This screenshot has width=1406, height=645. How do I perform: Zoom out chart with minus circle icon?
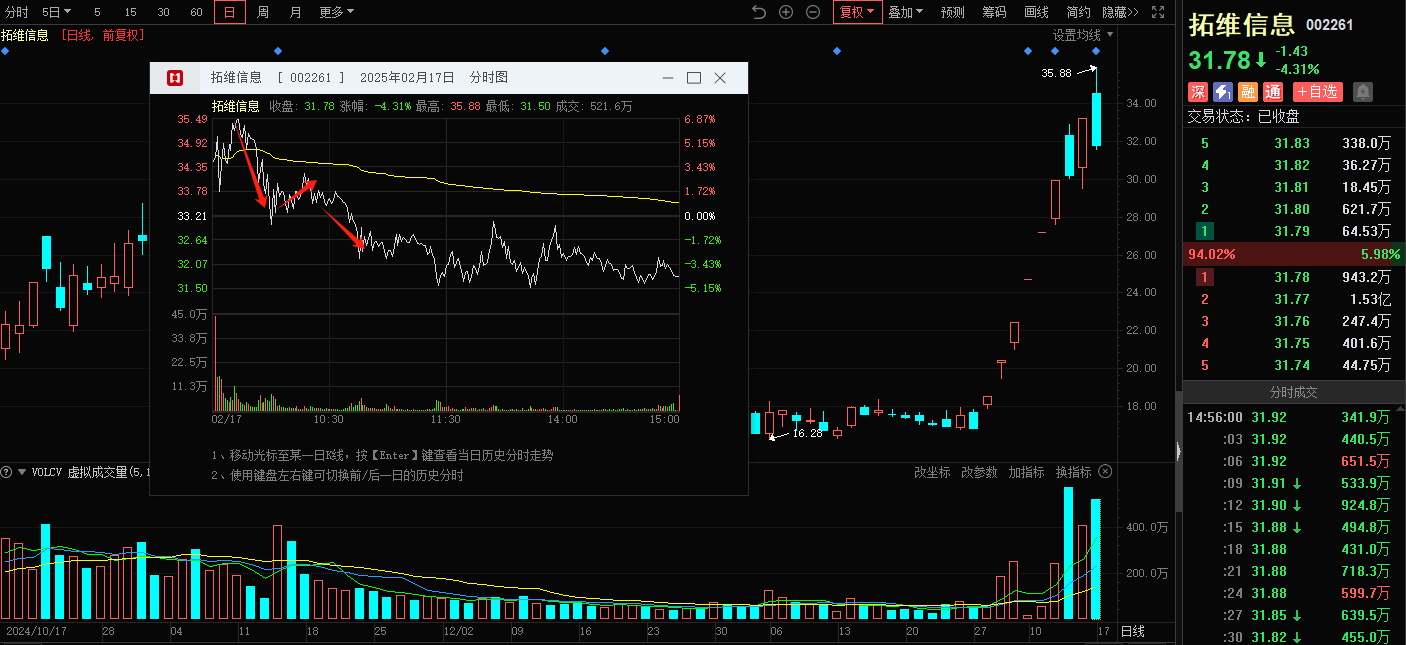[x=813, y=12]
